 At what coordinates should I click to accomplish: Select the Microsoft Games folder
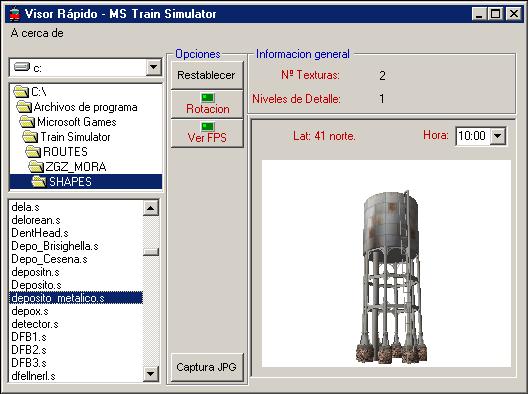tap(68, 122)
